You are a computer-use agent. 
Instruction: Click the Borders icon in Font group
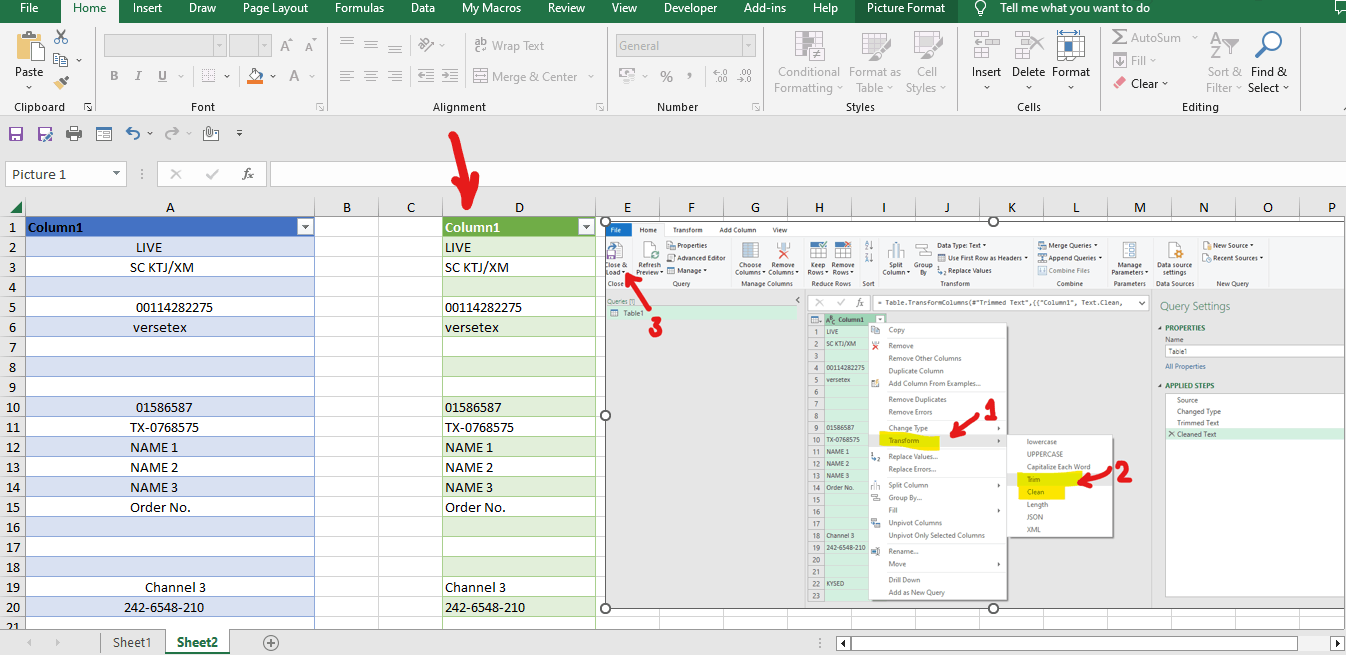click(x=208, y=76)
